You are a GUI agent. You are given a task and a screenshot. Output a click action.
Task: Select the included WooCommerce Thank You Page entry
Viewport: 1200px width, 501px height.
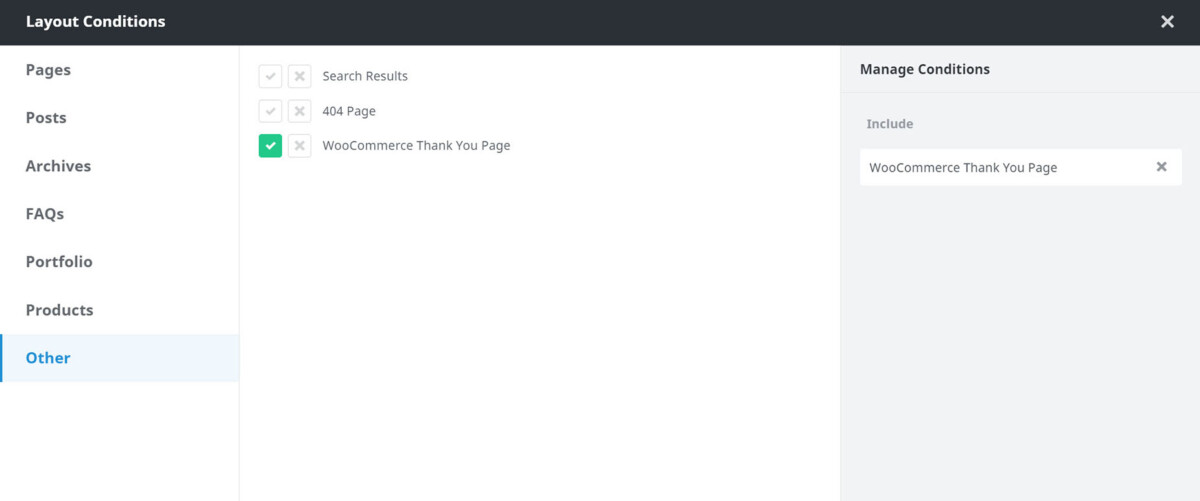point(963,167)
